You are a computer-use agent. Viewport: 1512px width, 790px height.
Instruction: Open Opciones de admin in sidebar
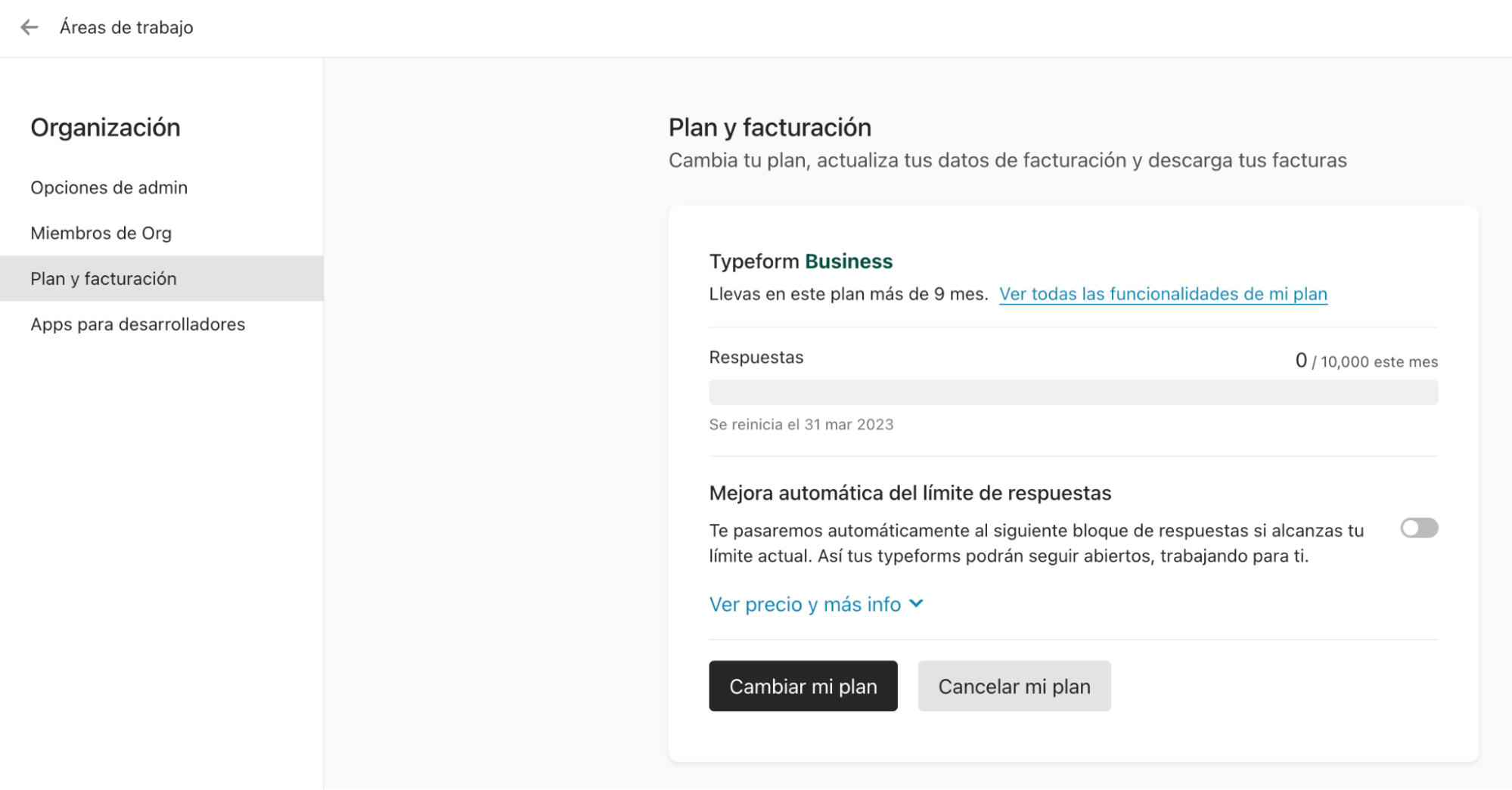coord(109,187)
